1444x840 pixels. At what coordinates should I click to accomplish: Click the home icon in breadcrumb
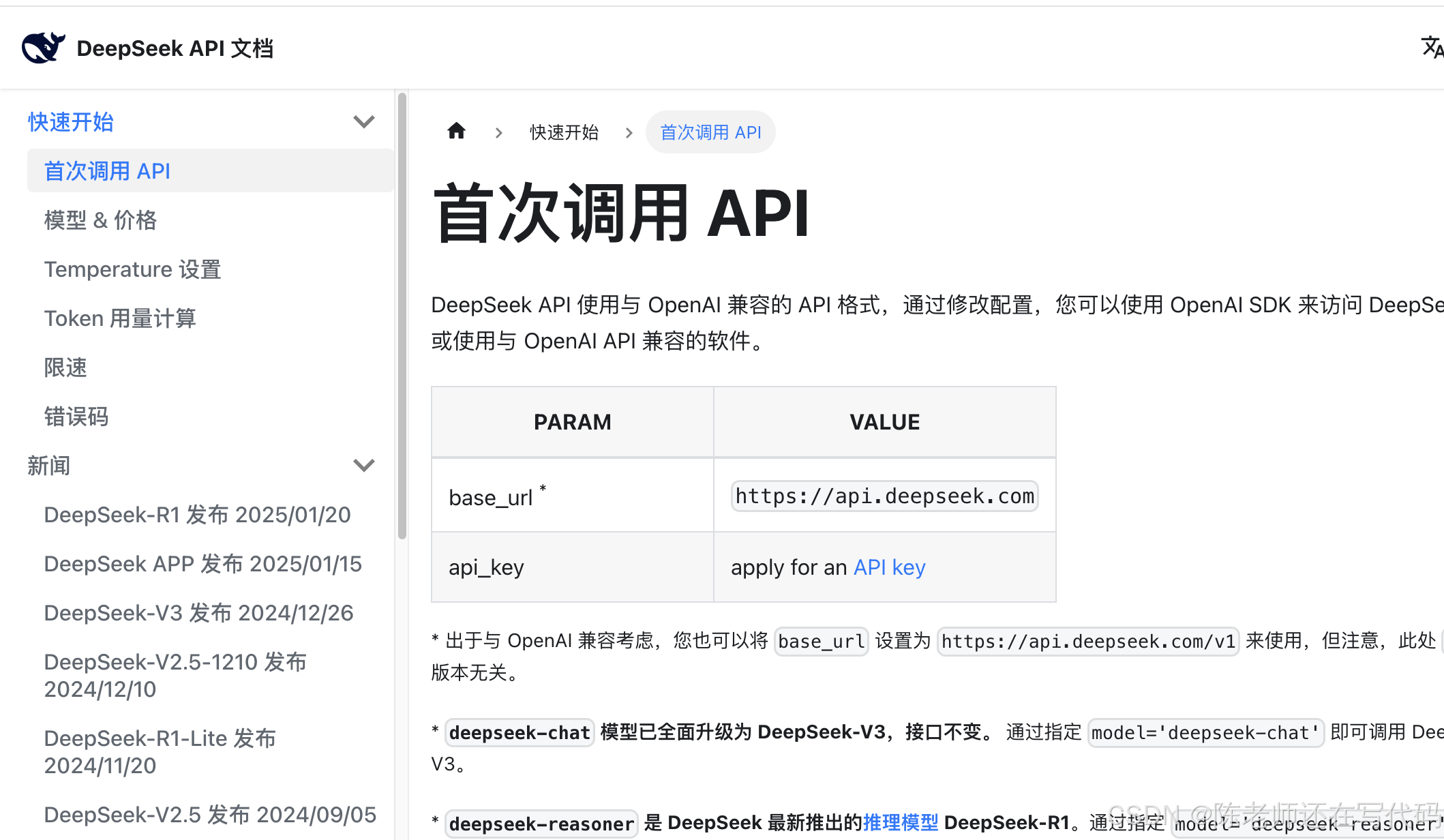(456, 131)
